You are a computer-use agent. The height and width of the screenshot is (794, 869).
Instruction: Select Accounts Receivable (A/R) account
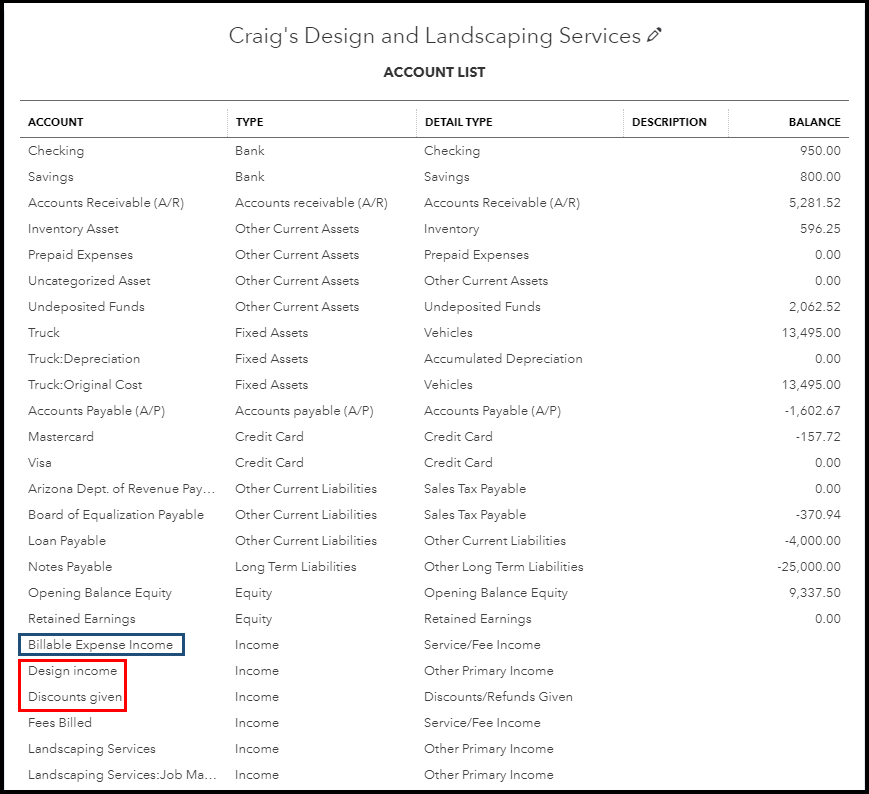tap(106, 203)
